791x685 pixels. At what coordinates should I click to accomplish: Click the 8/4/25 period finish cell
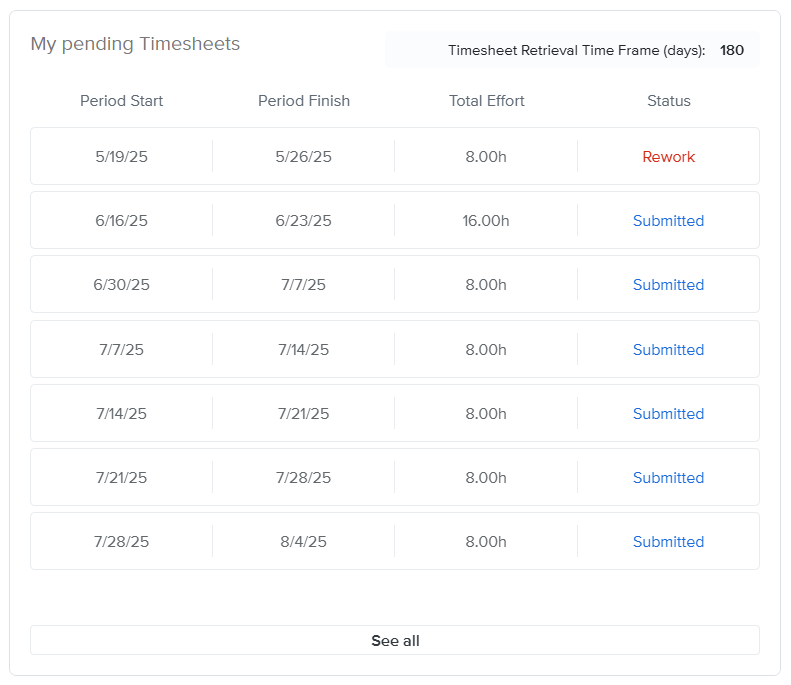click(304, 542)
